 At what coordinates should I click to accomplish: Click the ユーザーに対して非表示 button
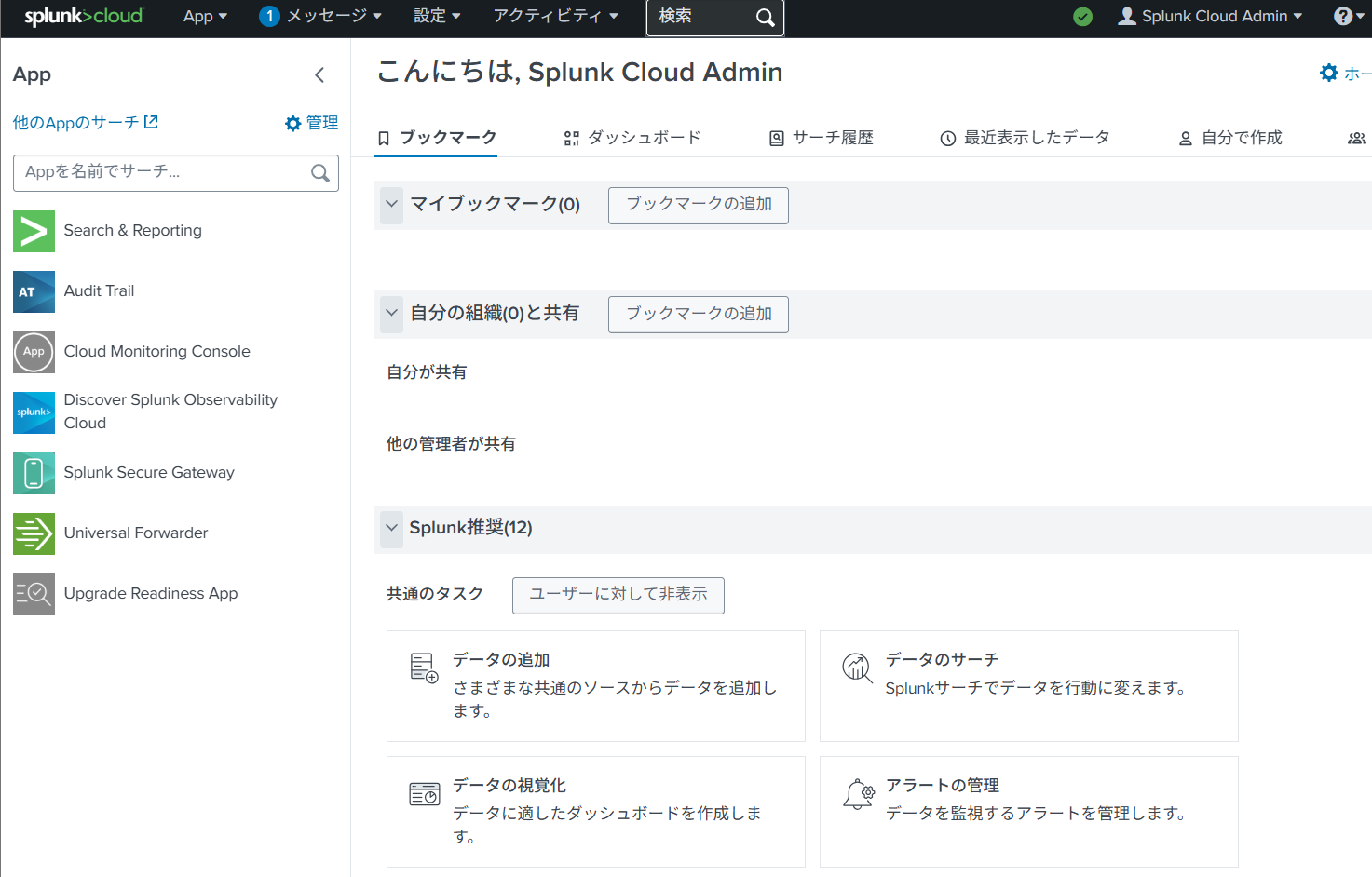(618, 595)
